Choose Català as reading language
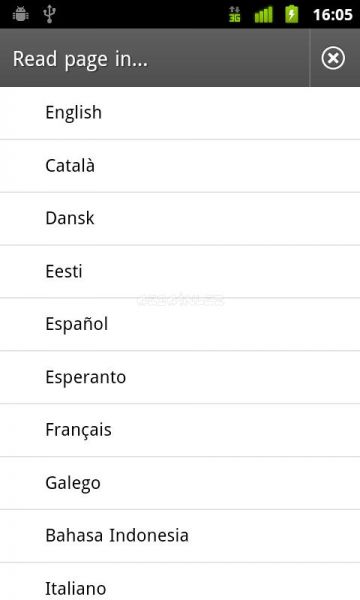 tap(180, 166)
